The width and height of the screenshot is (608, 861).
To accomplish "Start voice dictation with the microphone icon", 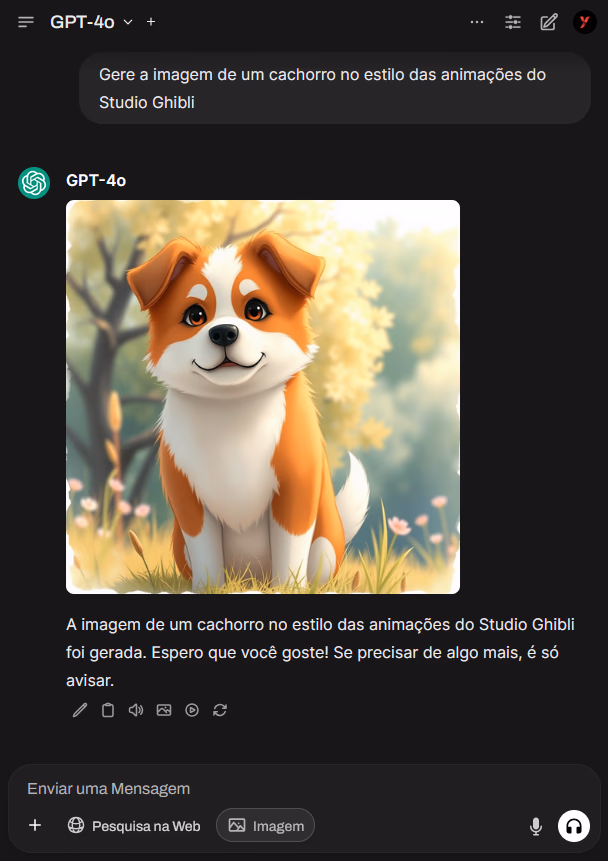I will (536, 826).
